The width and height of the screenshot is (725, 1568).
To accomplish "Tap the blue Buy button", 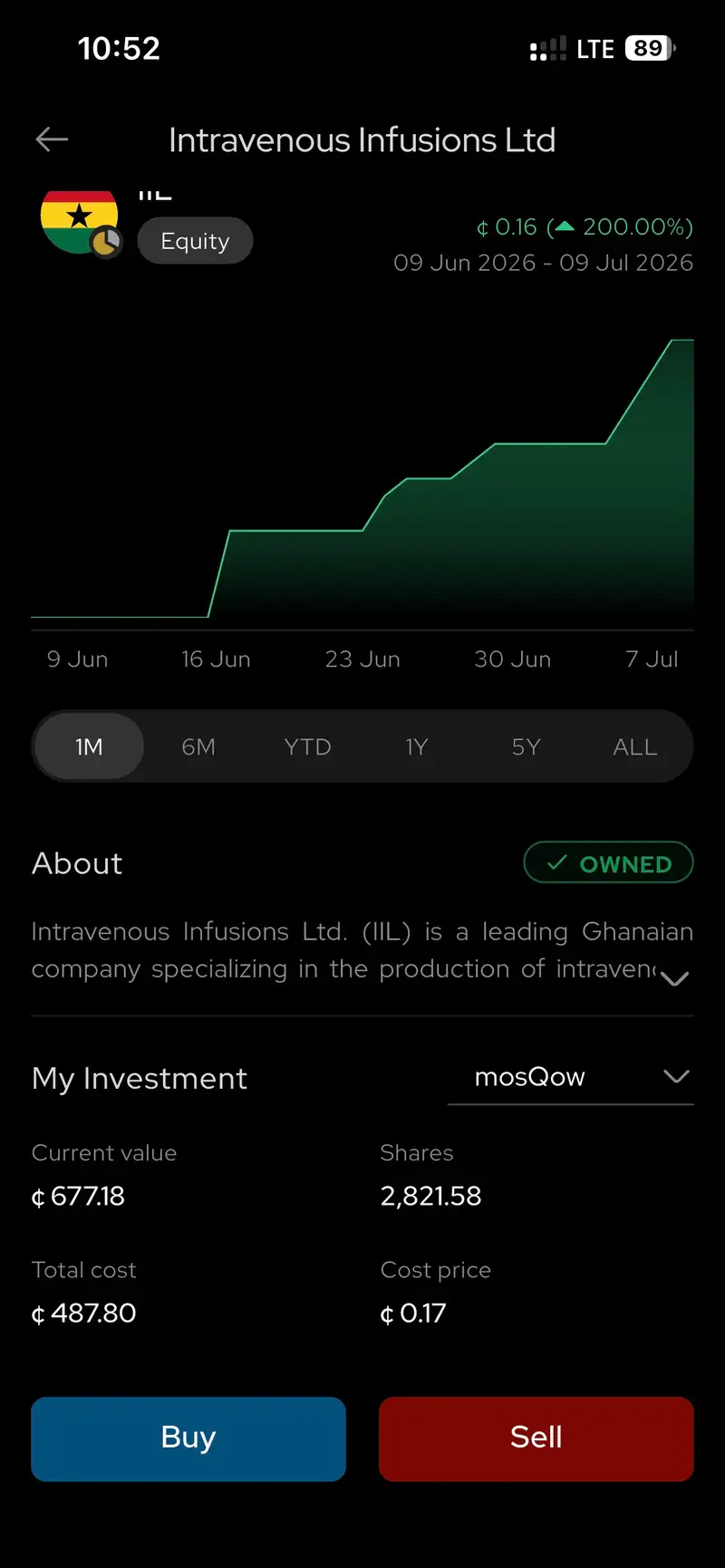I will coord(188,1438).
